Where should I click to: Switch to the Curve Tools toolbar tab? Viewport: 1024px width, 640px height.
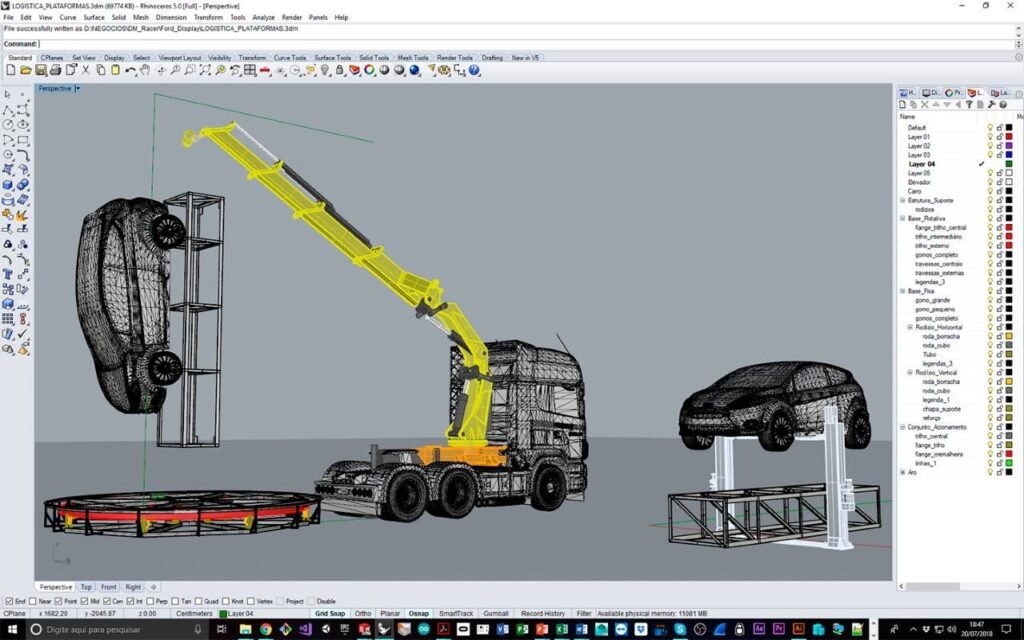291,58
